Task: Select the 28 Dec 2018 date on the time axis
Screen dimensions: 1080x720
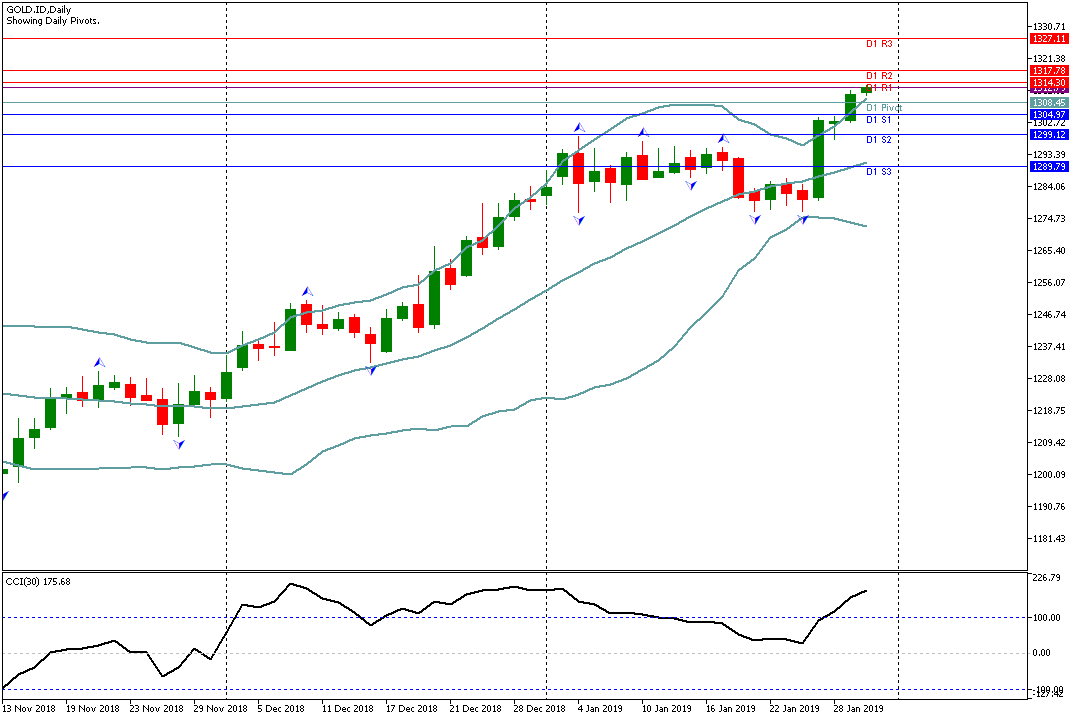Action: click(539, 708)
